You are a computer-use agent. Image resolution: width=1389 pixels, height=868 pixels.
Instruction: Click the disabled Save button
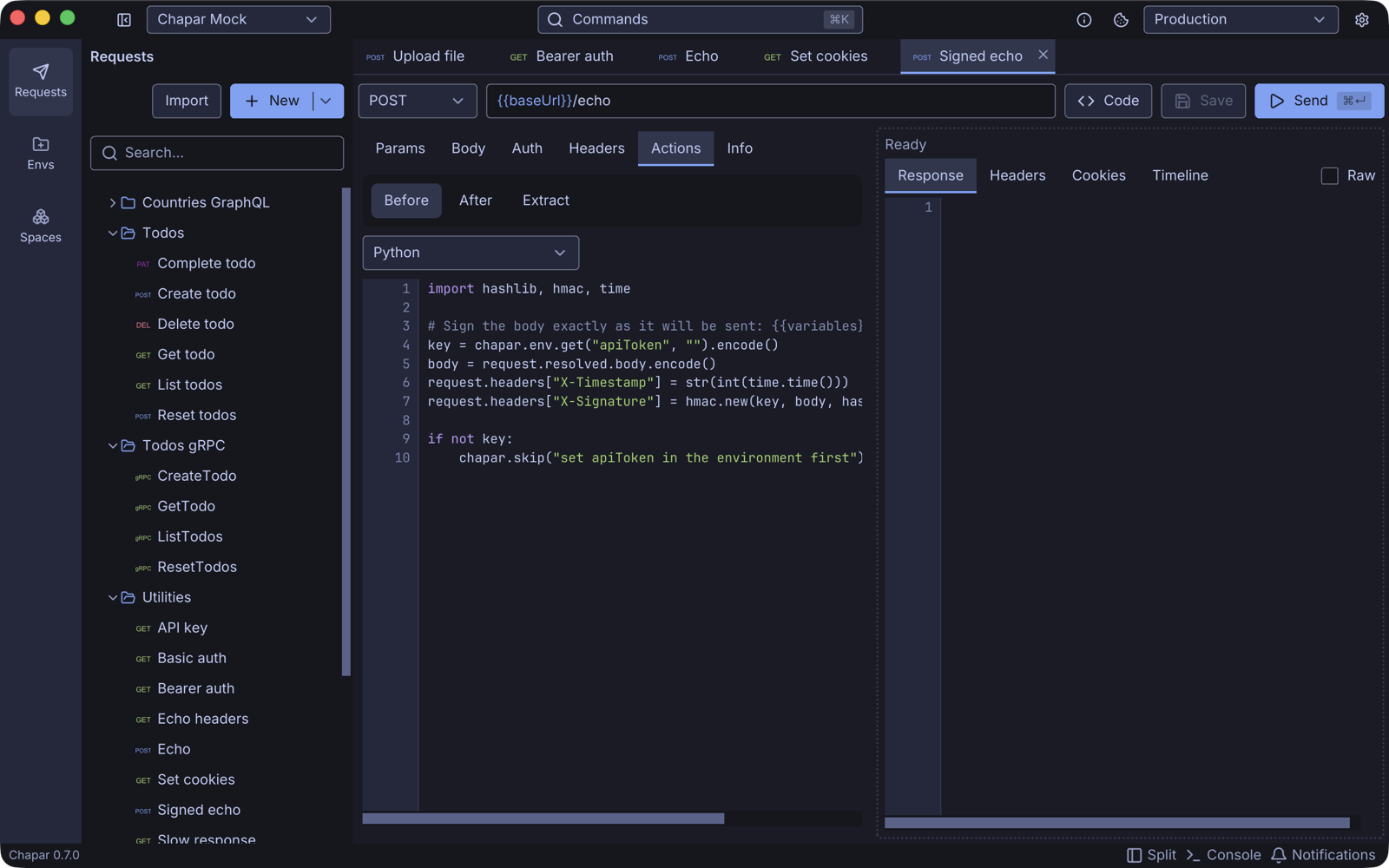[1203, 101]
